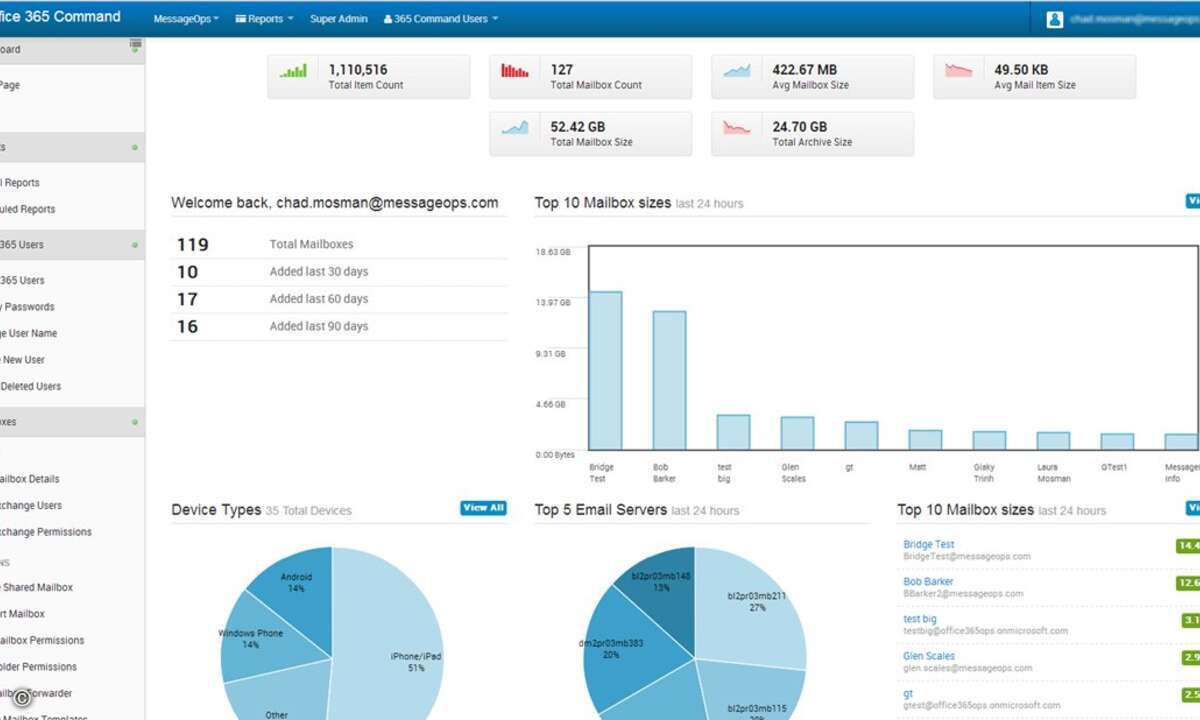Click the testbig@office365ops.onmicrosoft.com address text
Viewport: 1200px width, 720px height.
pos(985,631)
